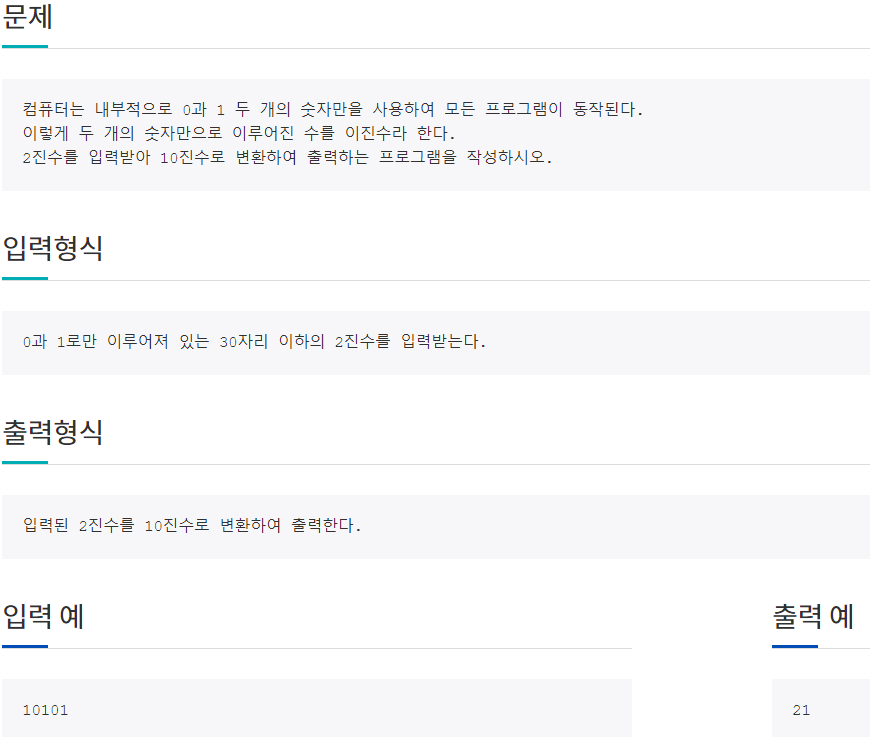Click the 문제 section heading

(x=28, y=17)
